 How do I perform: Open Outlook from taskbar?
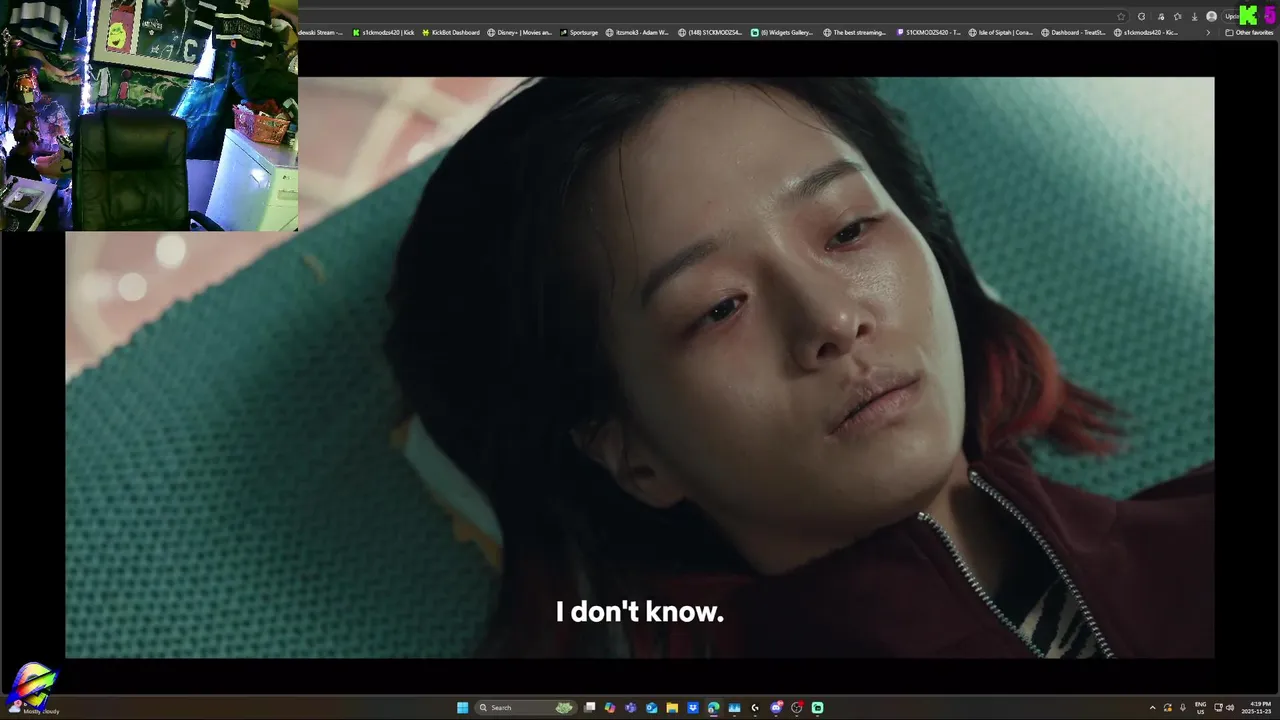[651, 708]
